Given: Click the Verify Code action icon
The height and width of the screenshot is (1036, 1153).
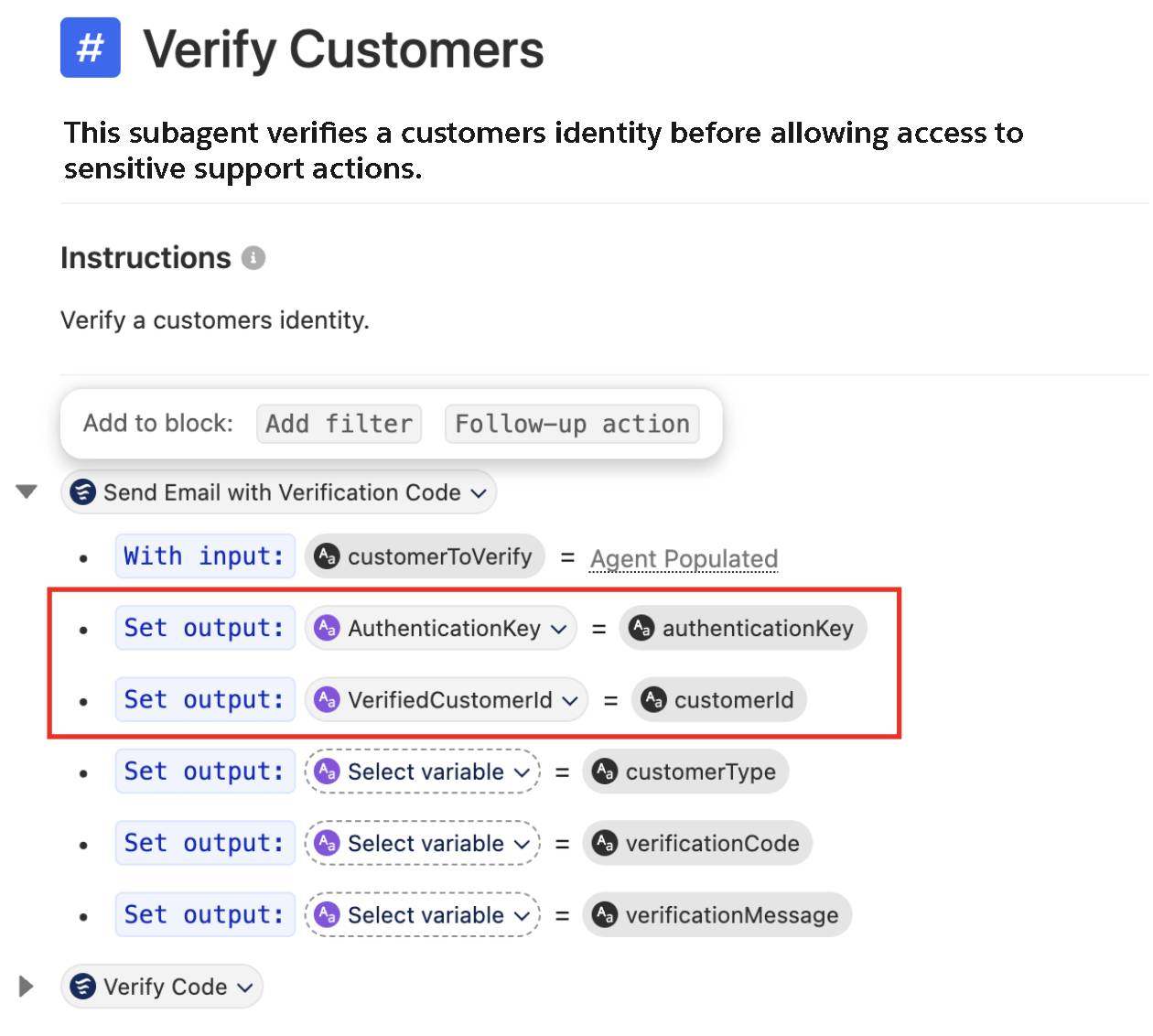Looking at the screenshot, I should (83, 987).
